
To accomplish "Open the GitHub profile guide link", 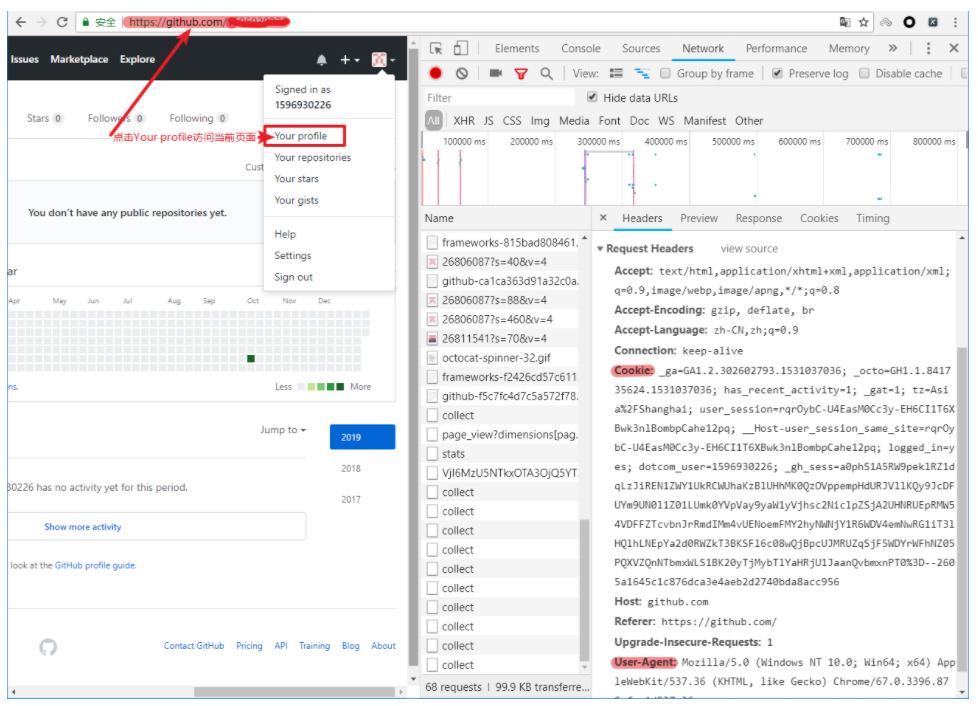I will click(x=95, y=566).
